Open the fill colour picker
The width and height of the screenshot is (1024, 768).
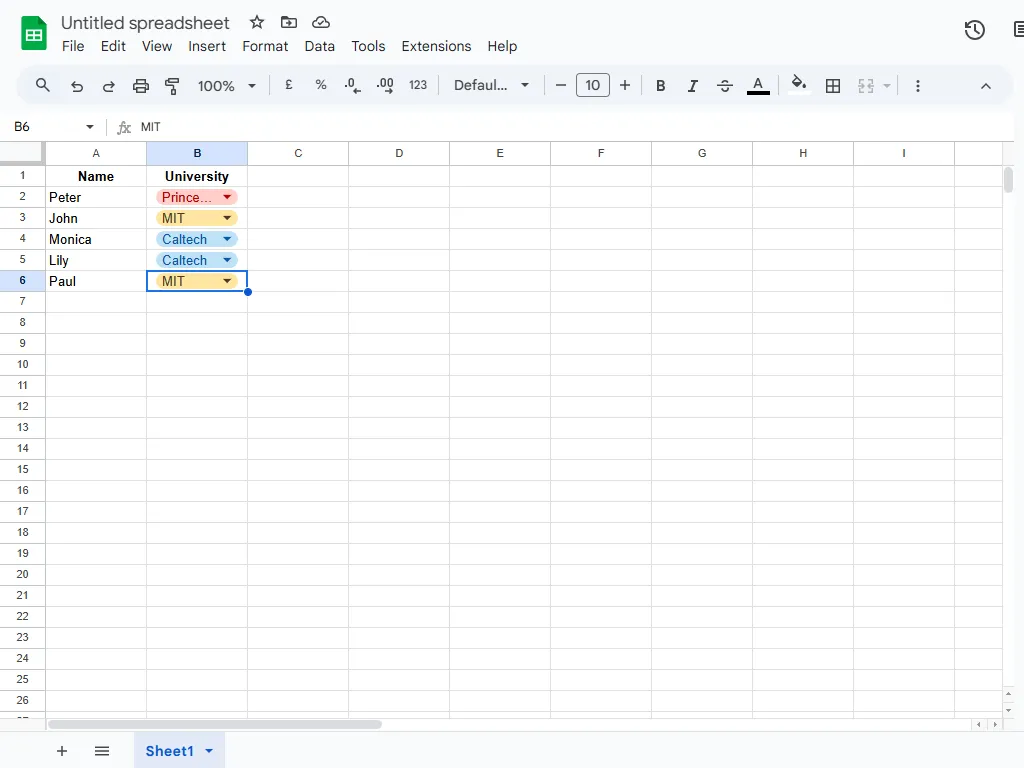coord(799,84)
